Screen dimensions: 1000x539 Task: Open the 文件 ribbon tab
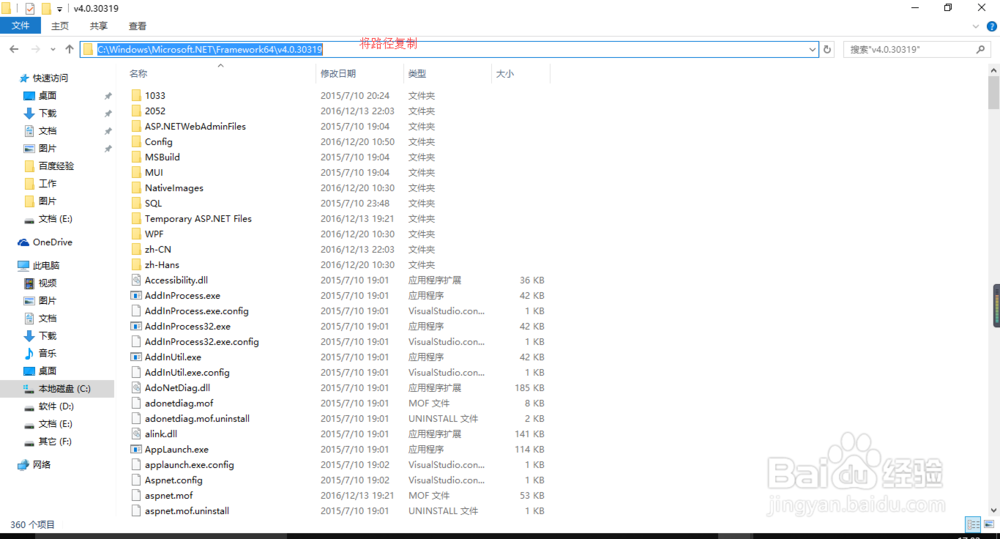[20, 26]
